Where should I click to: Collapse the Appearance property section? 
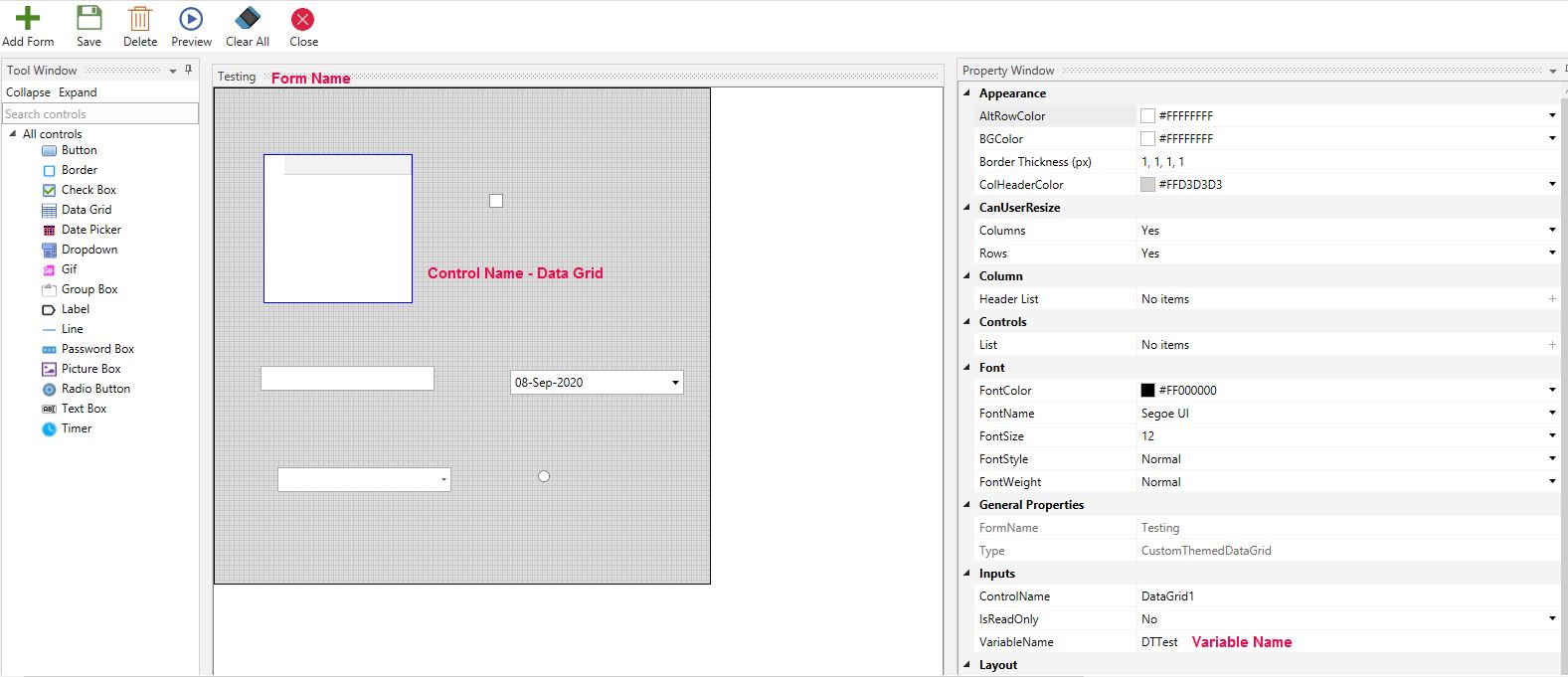[967, 93]
